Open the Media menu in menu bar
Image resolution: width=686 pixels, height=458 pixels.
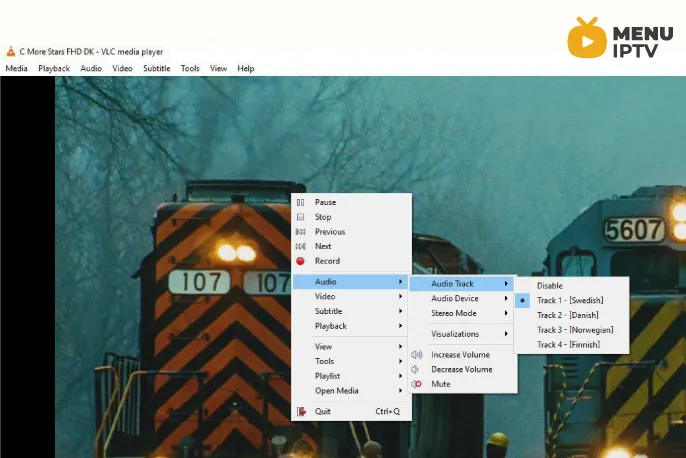click(17, 68)
